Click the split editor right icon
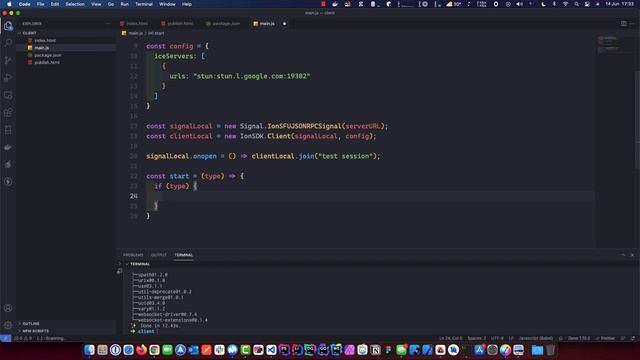 click(x=624, y=24)
